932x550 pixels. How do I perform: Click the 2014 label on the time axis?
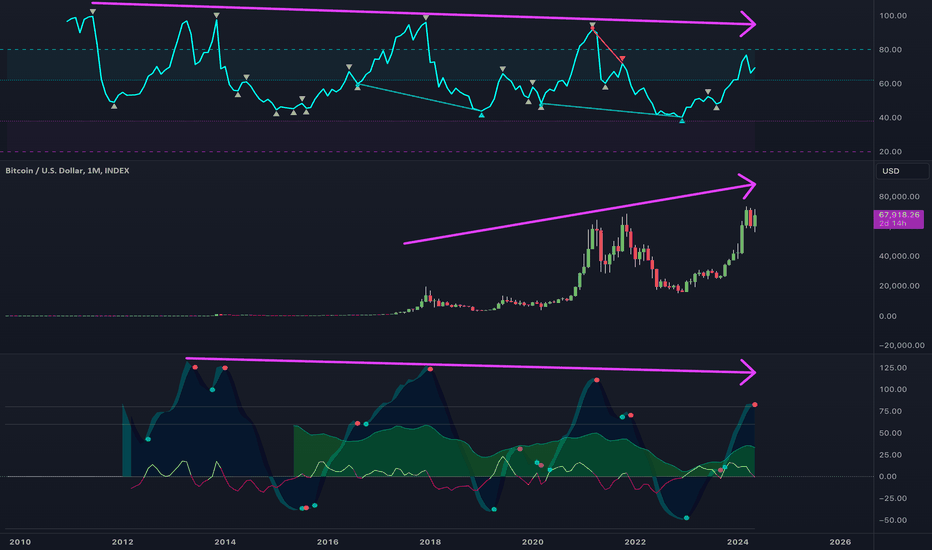[x=225, y=542]
